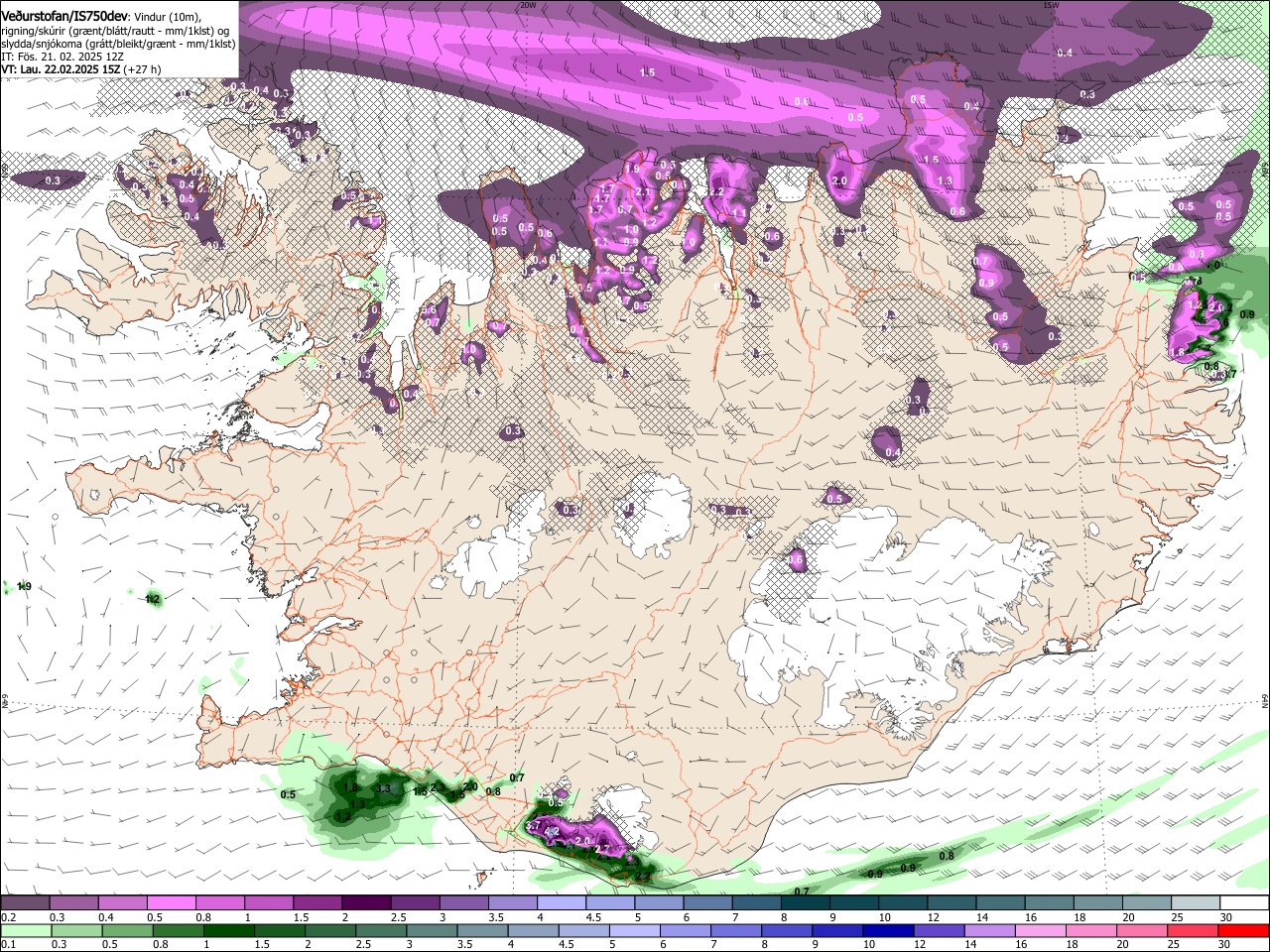Click the 0.8 value in the southeastern offshore rain streak
1270x952 pixels.
click(x=947, y=856)
